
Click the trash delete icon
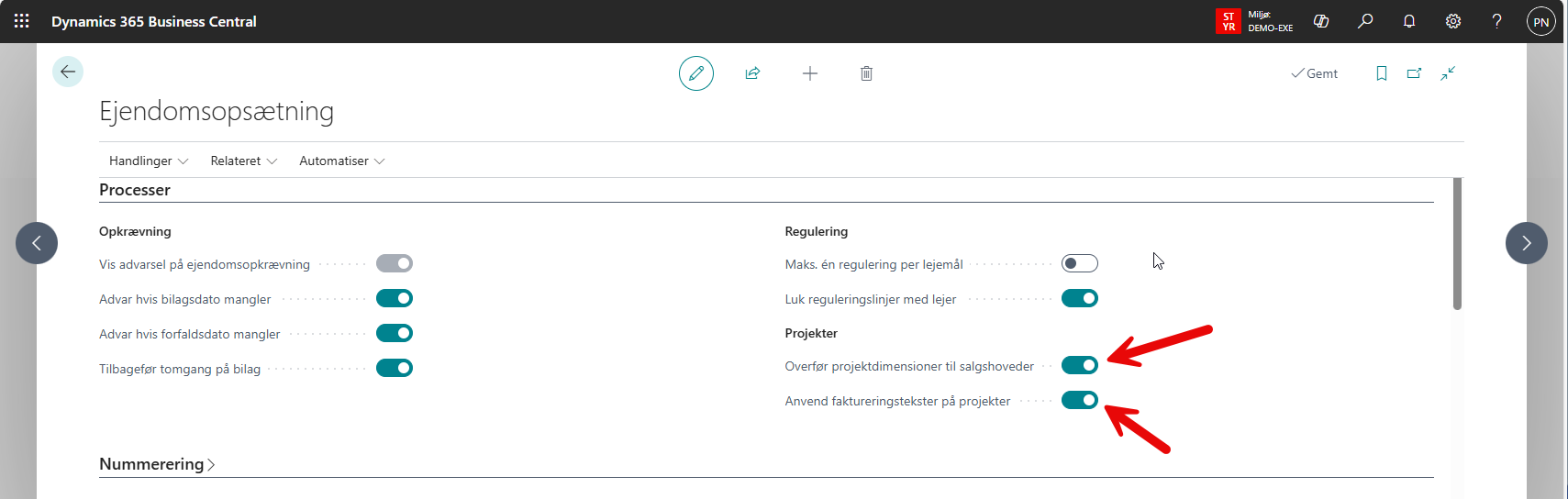click(866, 73)
